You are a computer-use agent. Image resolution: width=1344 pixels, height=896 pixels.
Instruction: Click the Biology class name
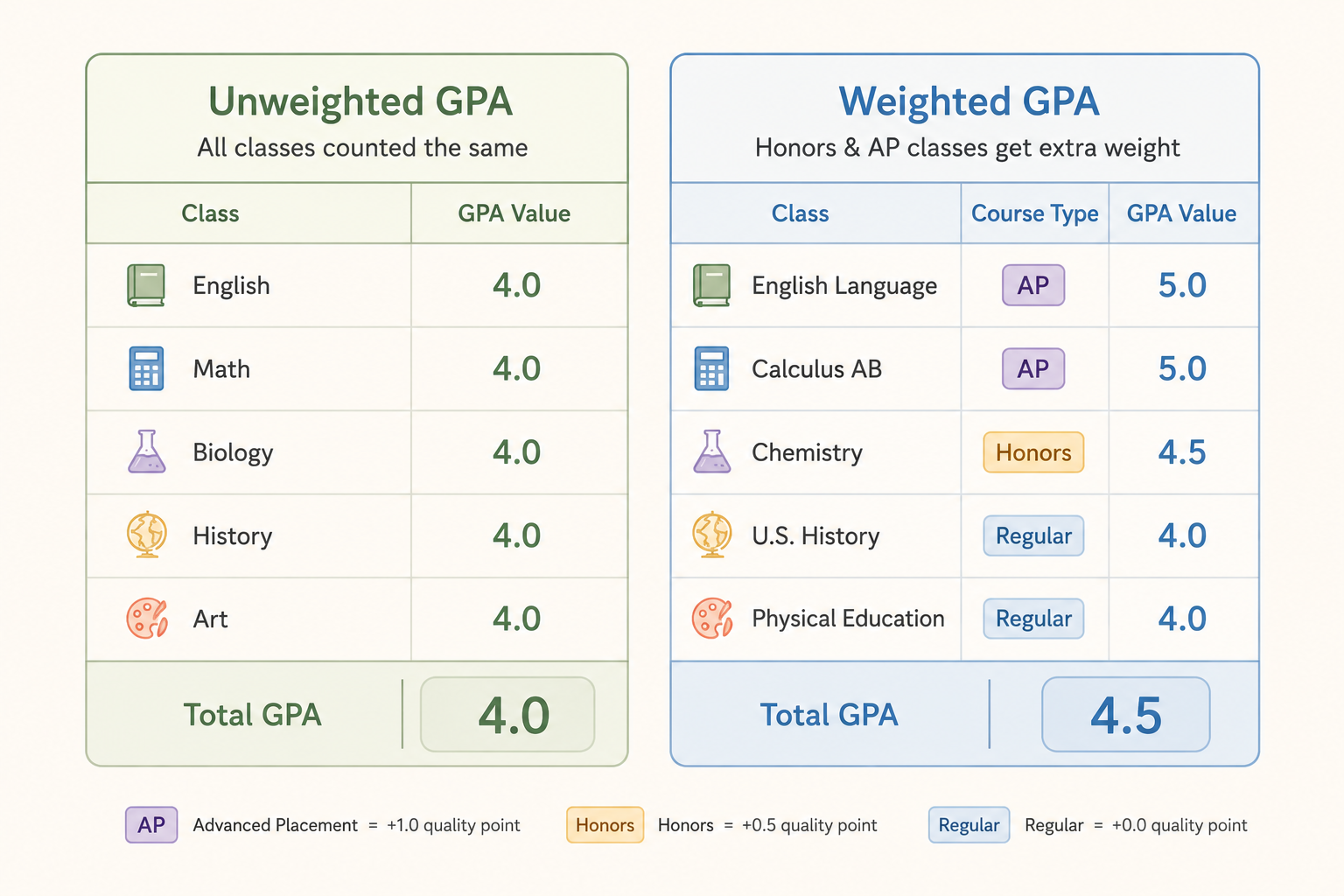click(233, 453)
